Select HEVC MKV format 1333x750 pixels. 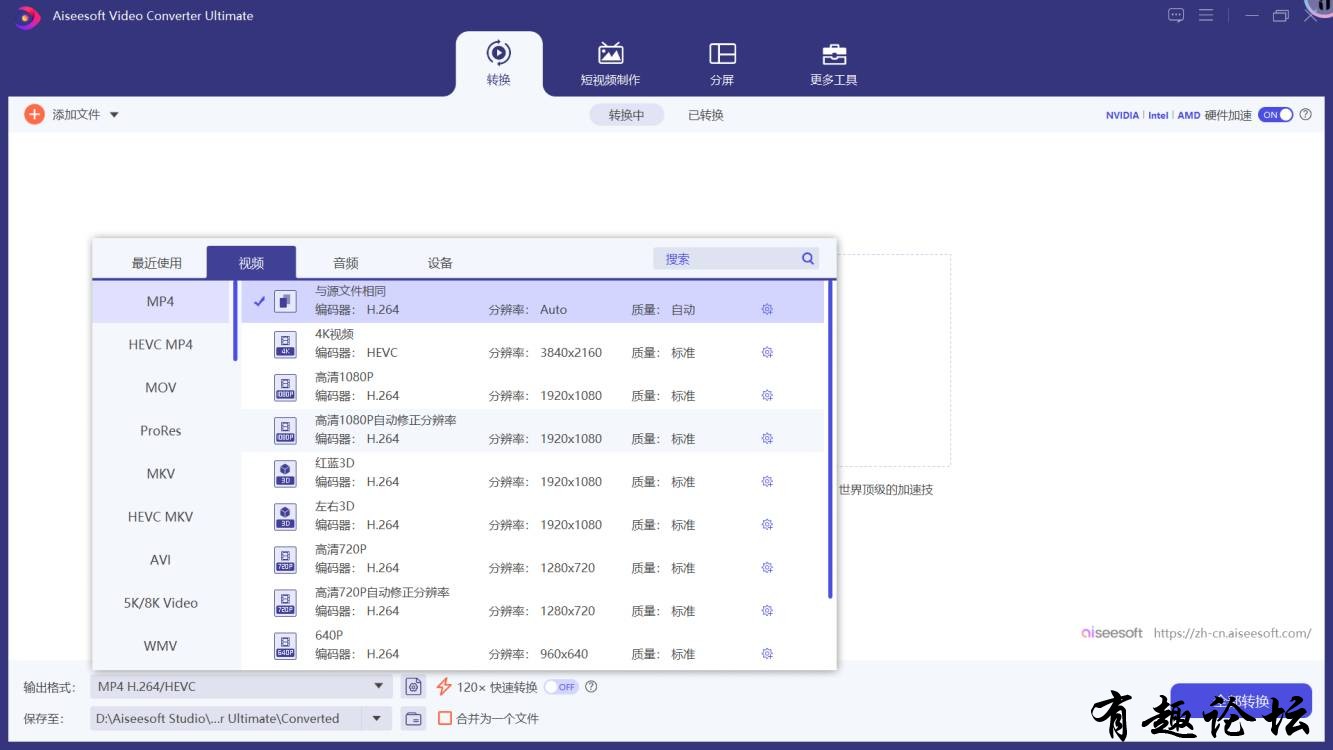tap(161, 517)
